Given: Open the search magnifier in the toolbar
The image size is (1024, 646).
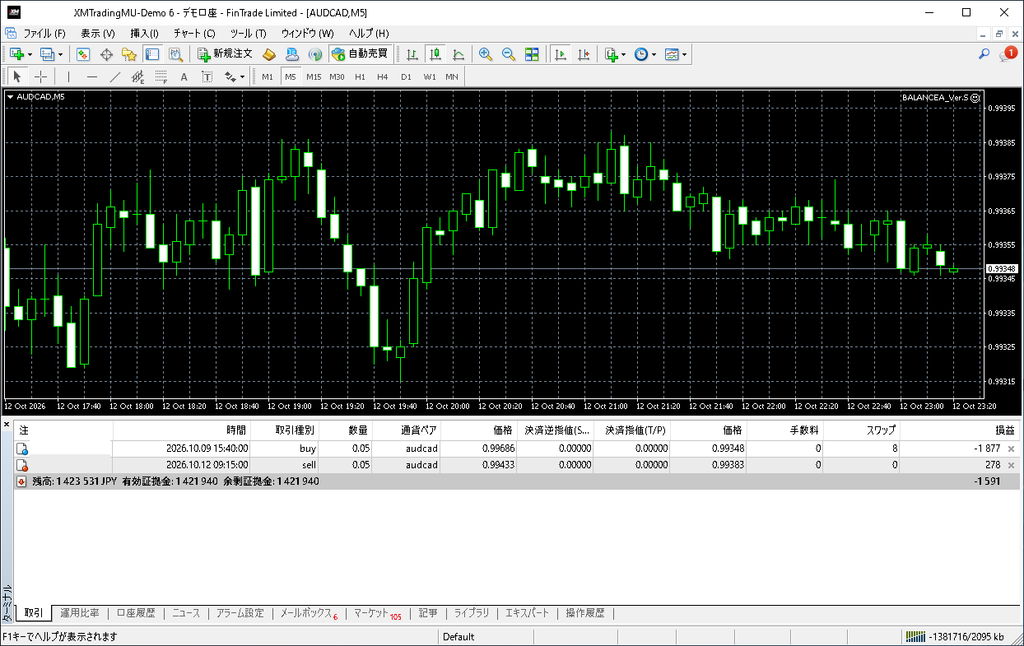Looking at the screenshot, I should coord(984,54).
